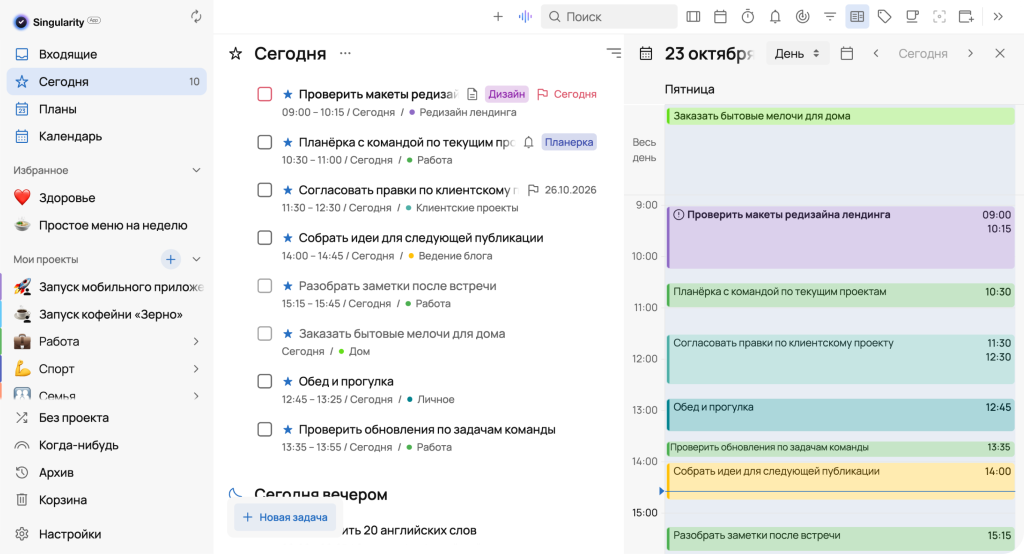The width and height of the screenshot is (1024, 554).
Task: Tick checkbox for Планёрка с командой task
Action: (x=264, y=142)
